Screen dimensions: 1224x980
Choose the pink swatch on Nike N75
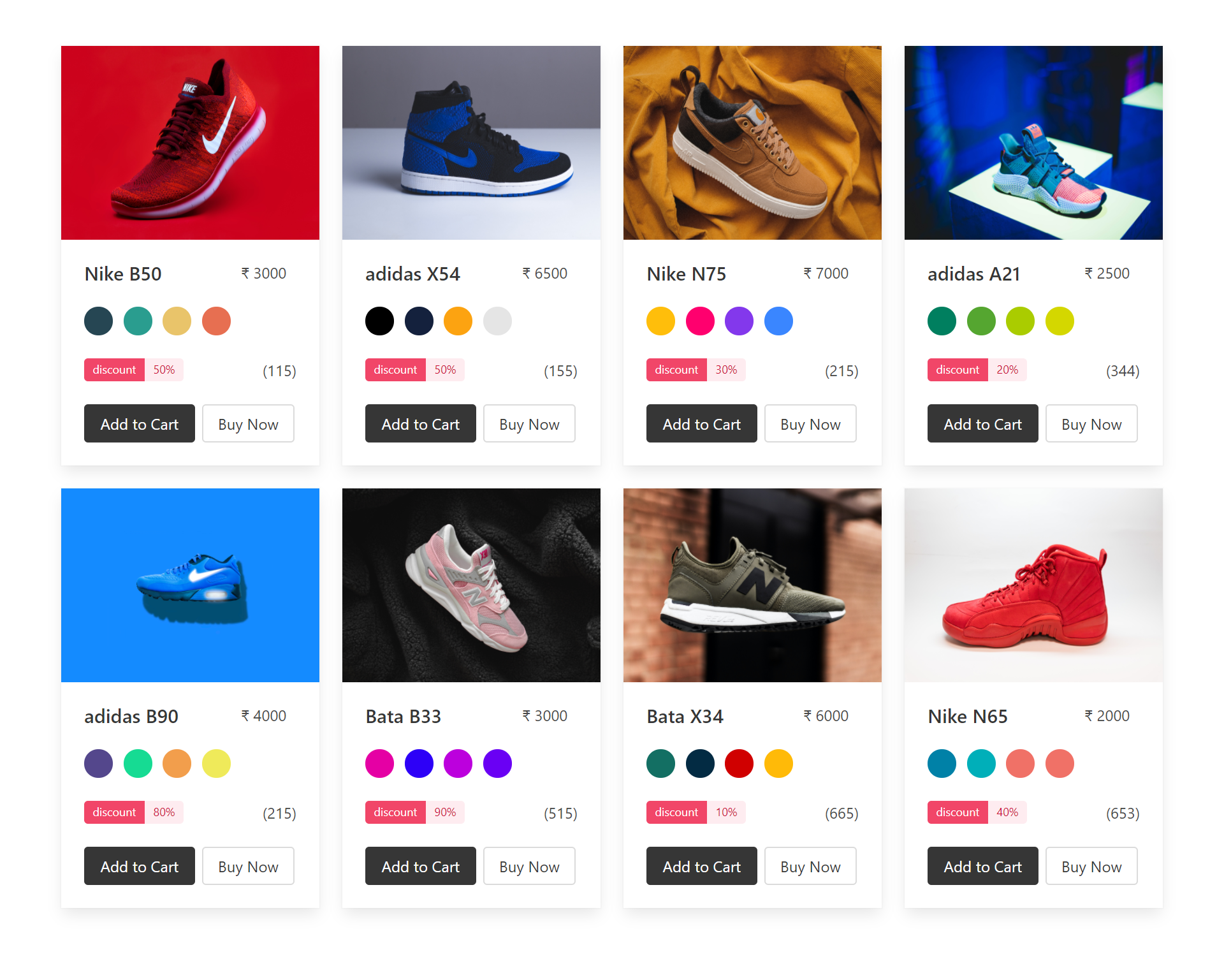(700, 321)
